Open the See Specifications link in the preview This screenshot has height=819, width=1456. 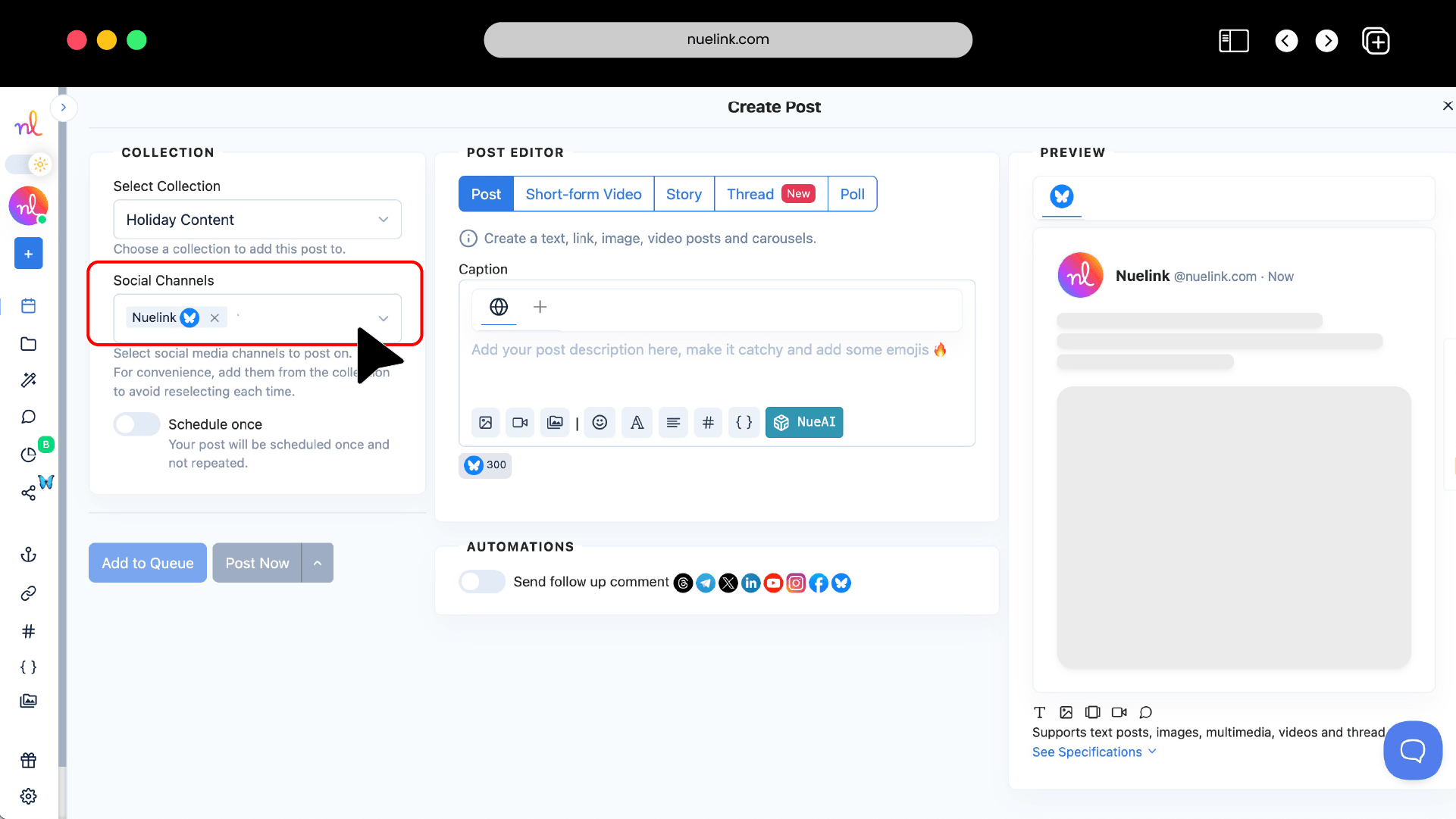pos(1087,752)
